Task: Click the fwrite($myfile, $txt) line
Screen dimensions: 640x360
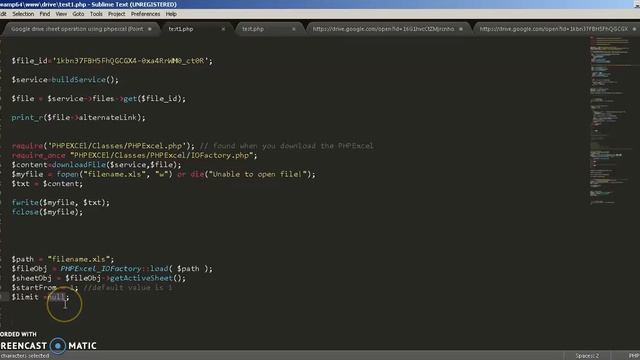Action: [x=60, y=202]
